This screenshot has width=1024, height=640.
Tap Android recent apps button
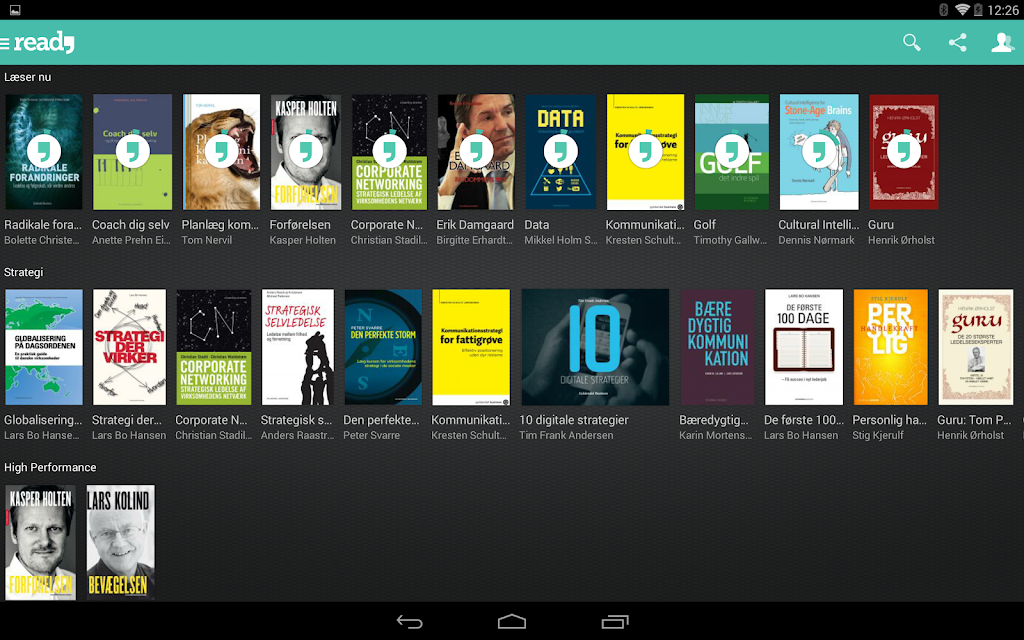tap(615, 622)
